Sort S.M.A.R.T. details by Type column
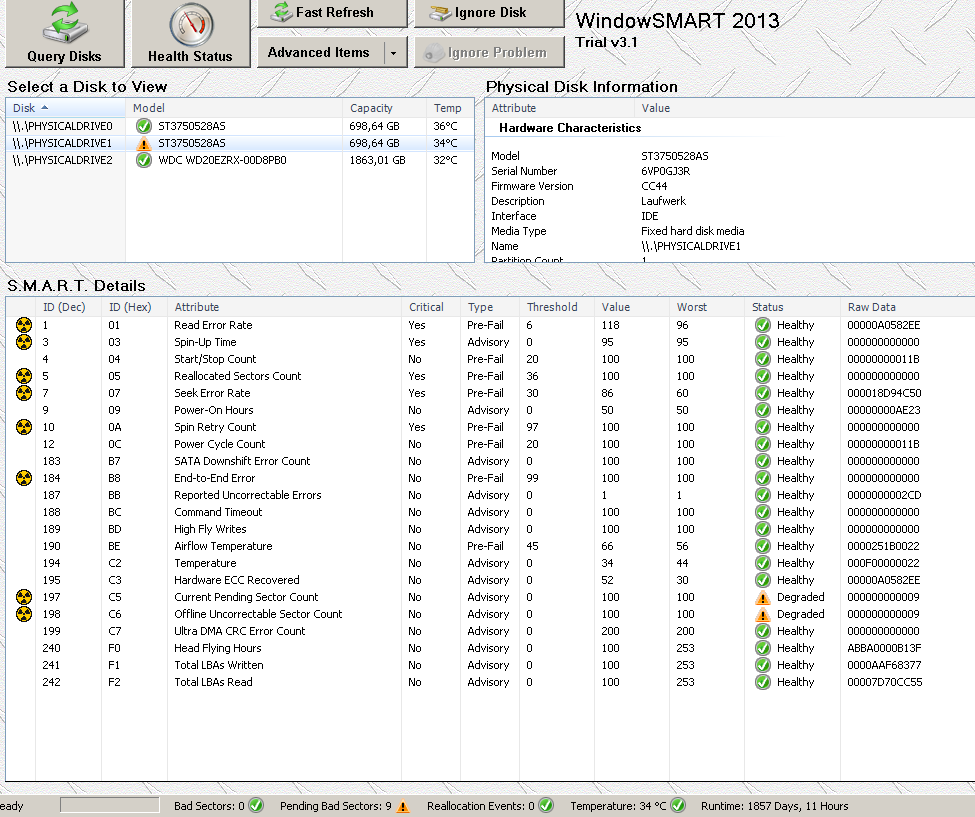This screenshot has width=975, height=817. click(490, 307)
